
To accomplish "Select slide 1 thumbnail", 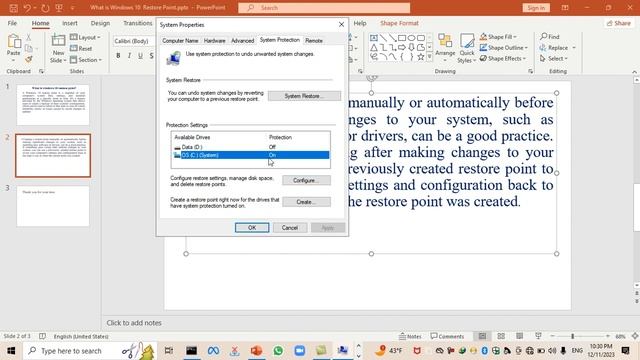I will (53, 104).
